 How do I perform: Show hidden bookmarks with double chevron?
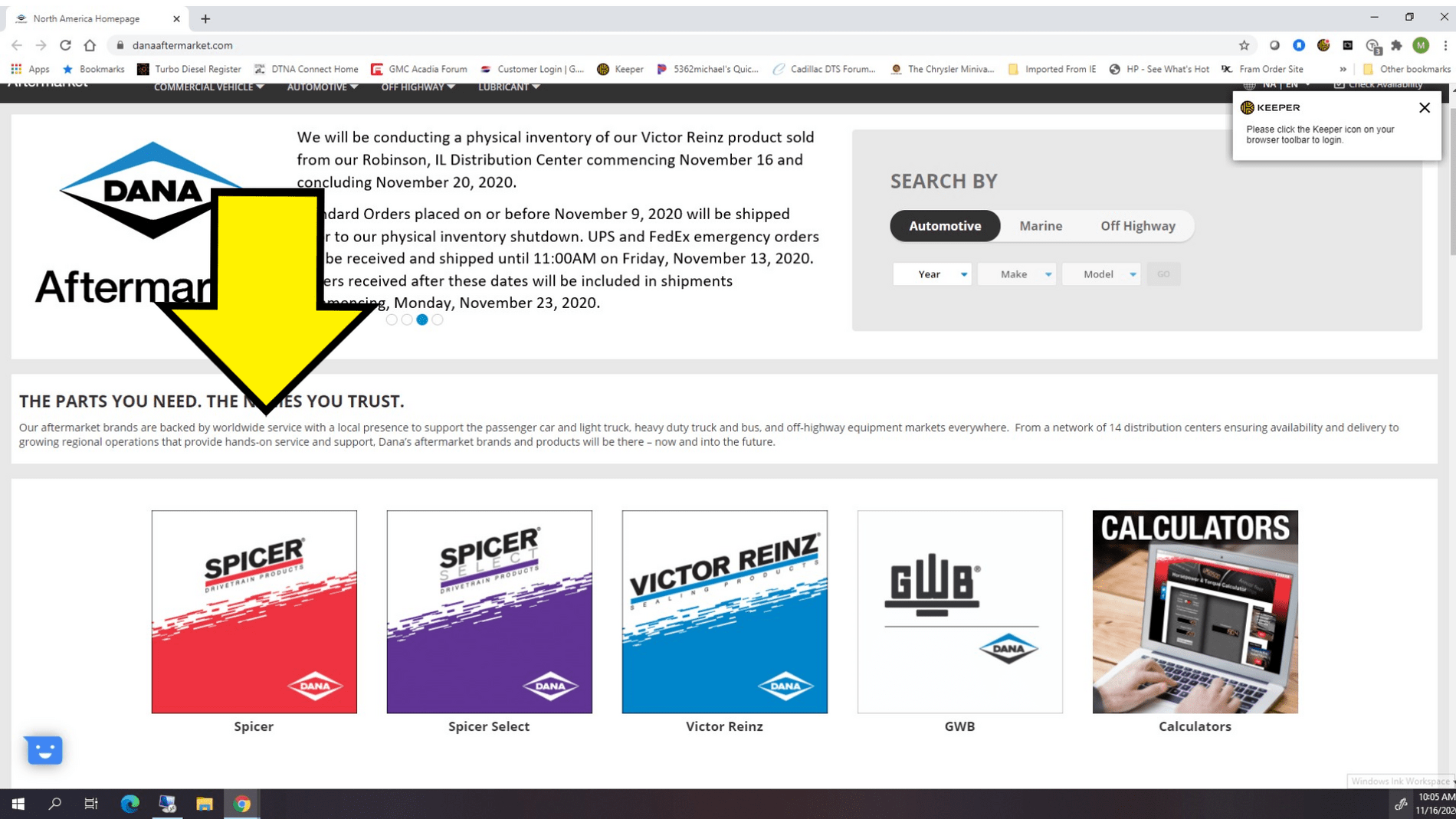[1343, 69]
